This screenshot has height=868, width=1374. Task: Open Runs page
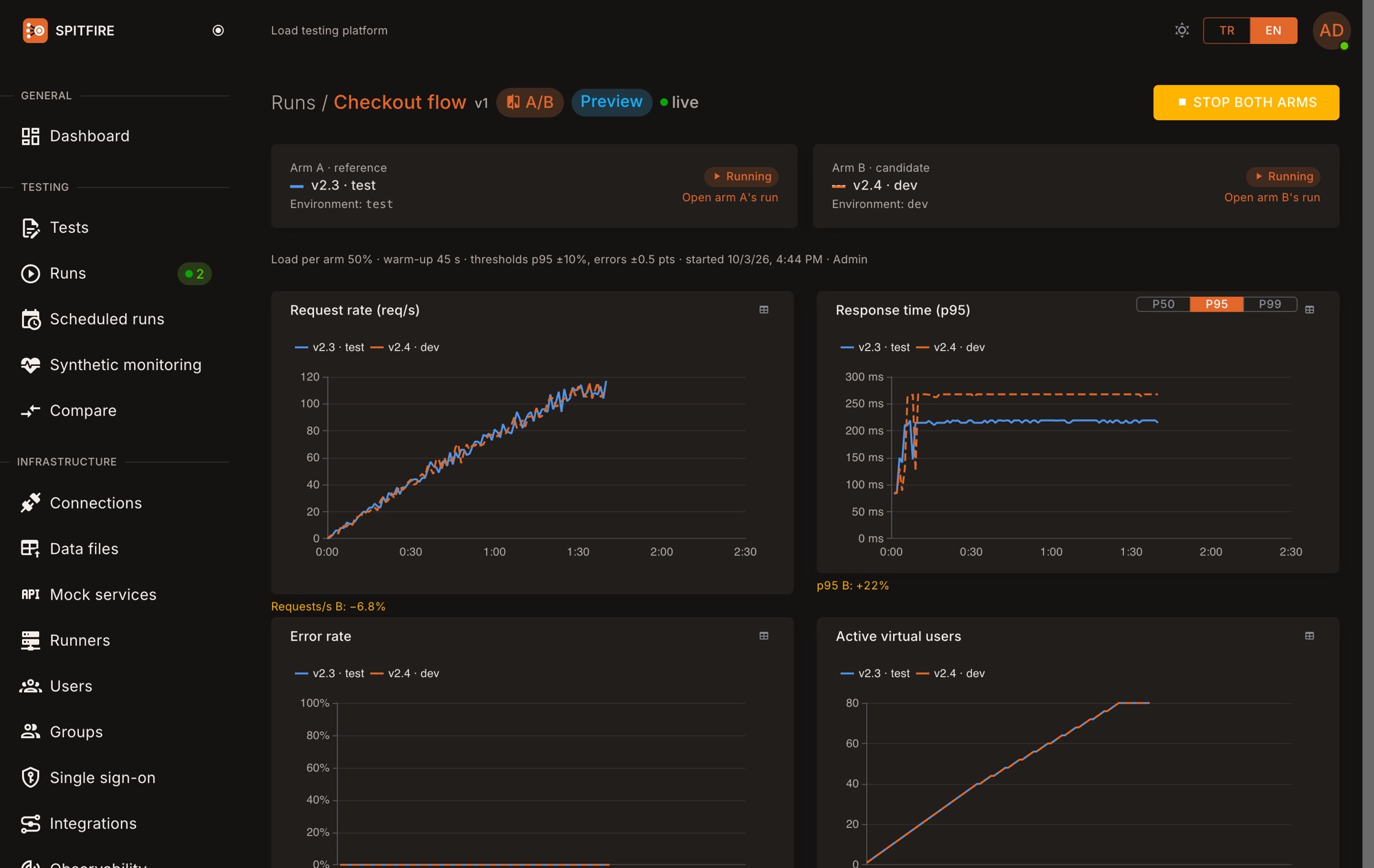(67, 273)
